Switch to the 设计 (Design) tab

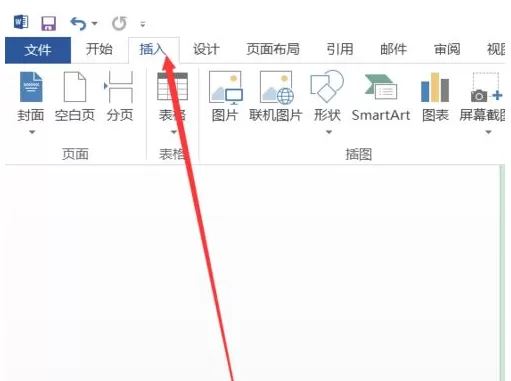point(206,49)
